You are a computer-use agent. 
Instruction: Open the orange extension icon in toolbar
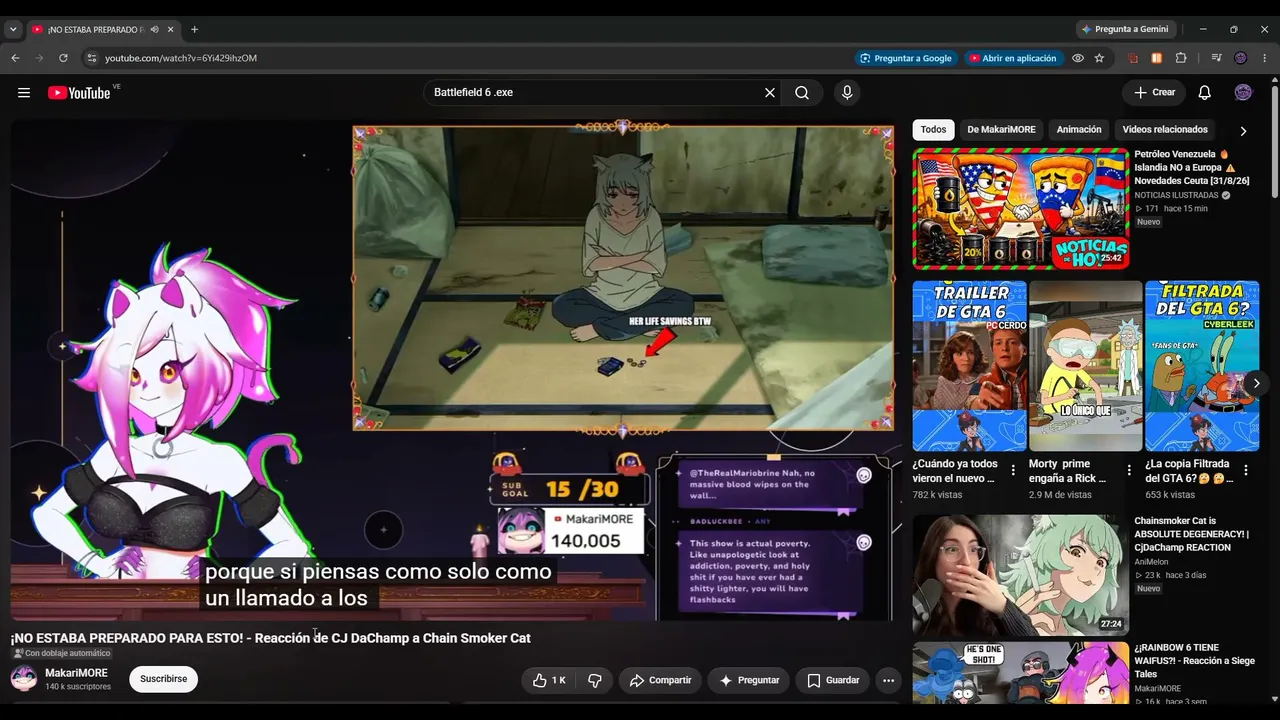(1157, 58)
